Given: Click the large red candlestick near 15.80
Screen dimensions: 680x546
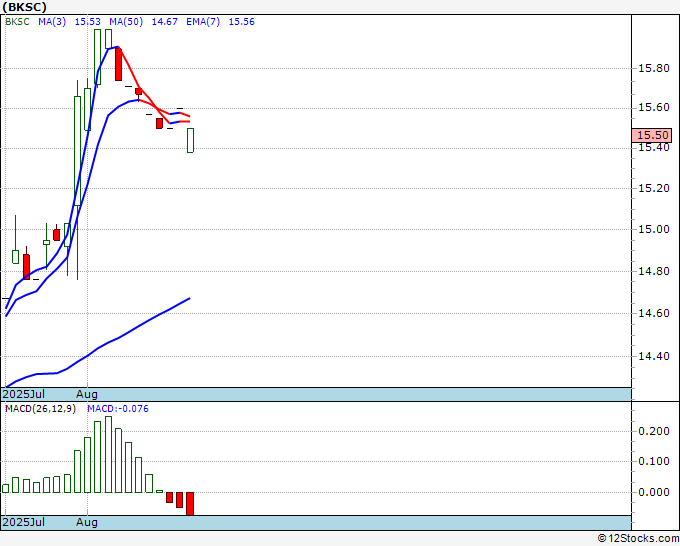Looking at the screenshot, I should (118, 64).
